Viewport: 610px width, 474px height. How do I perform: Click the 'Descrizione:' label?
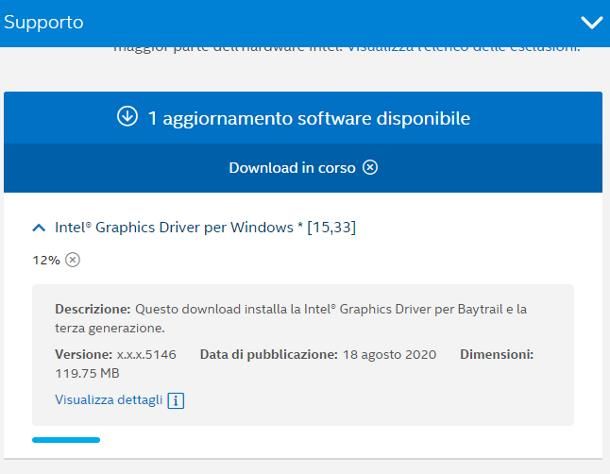point(93,309)
